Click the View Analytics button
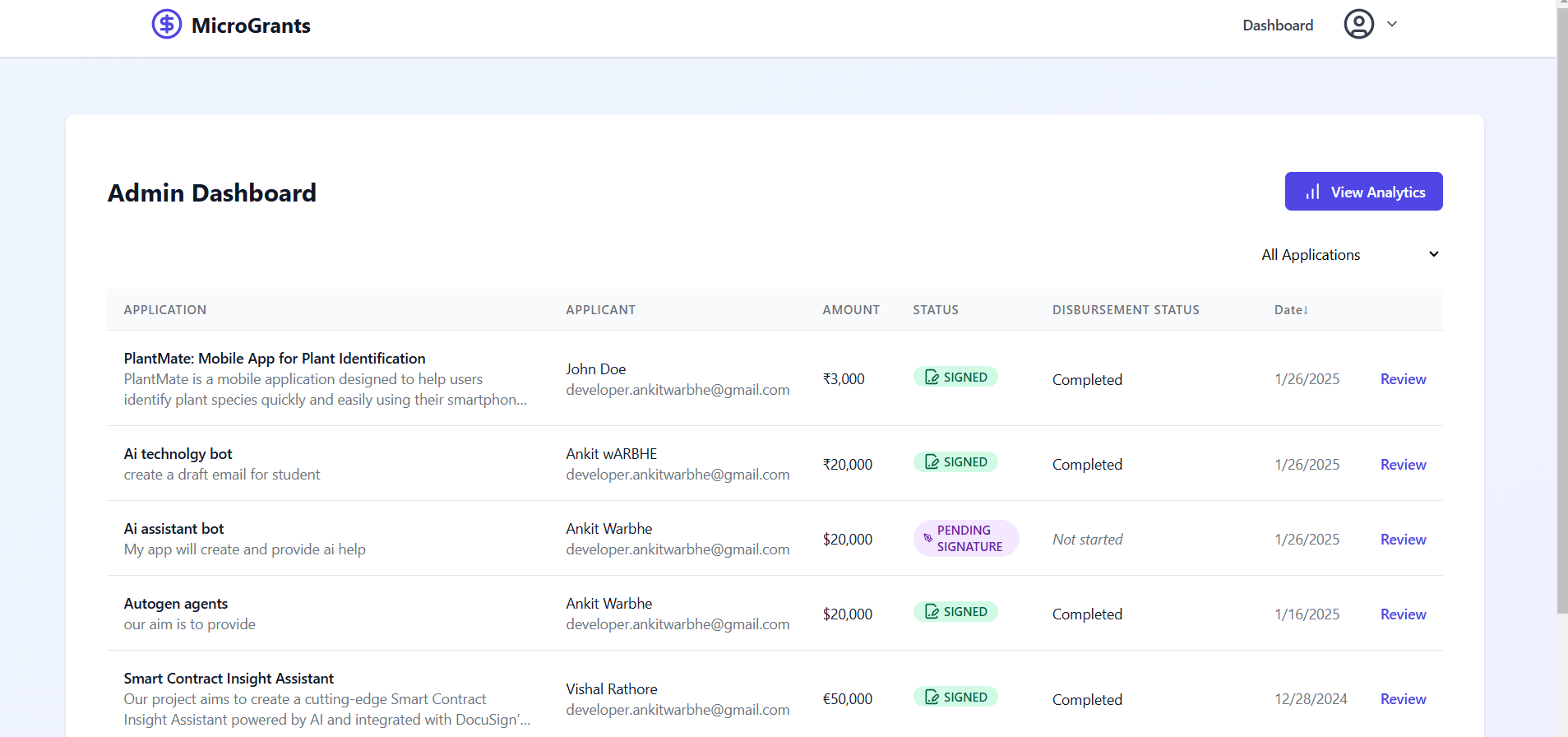The width and height of the screenshot is (1568, 737). tap(1363, 192)
